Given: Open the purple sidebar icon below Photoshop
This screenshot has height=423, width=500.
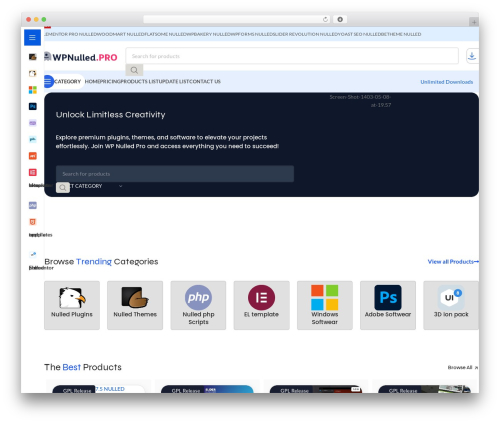Looking at the screenshot, I should point(32,123).
